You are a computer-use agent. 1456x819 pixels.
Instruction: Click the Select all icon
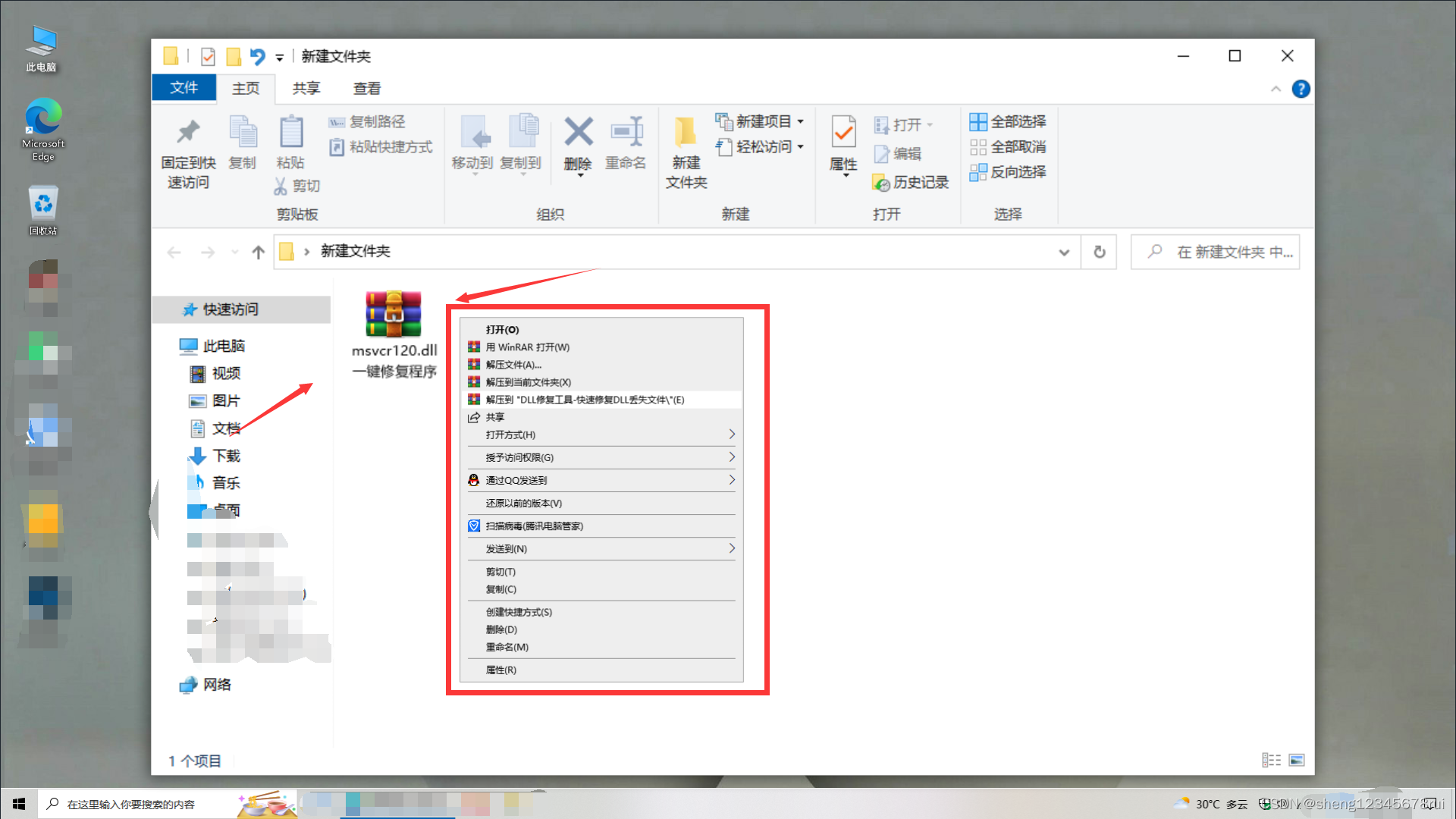click(978, 121)
